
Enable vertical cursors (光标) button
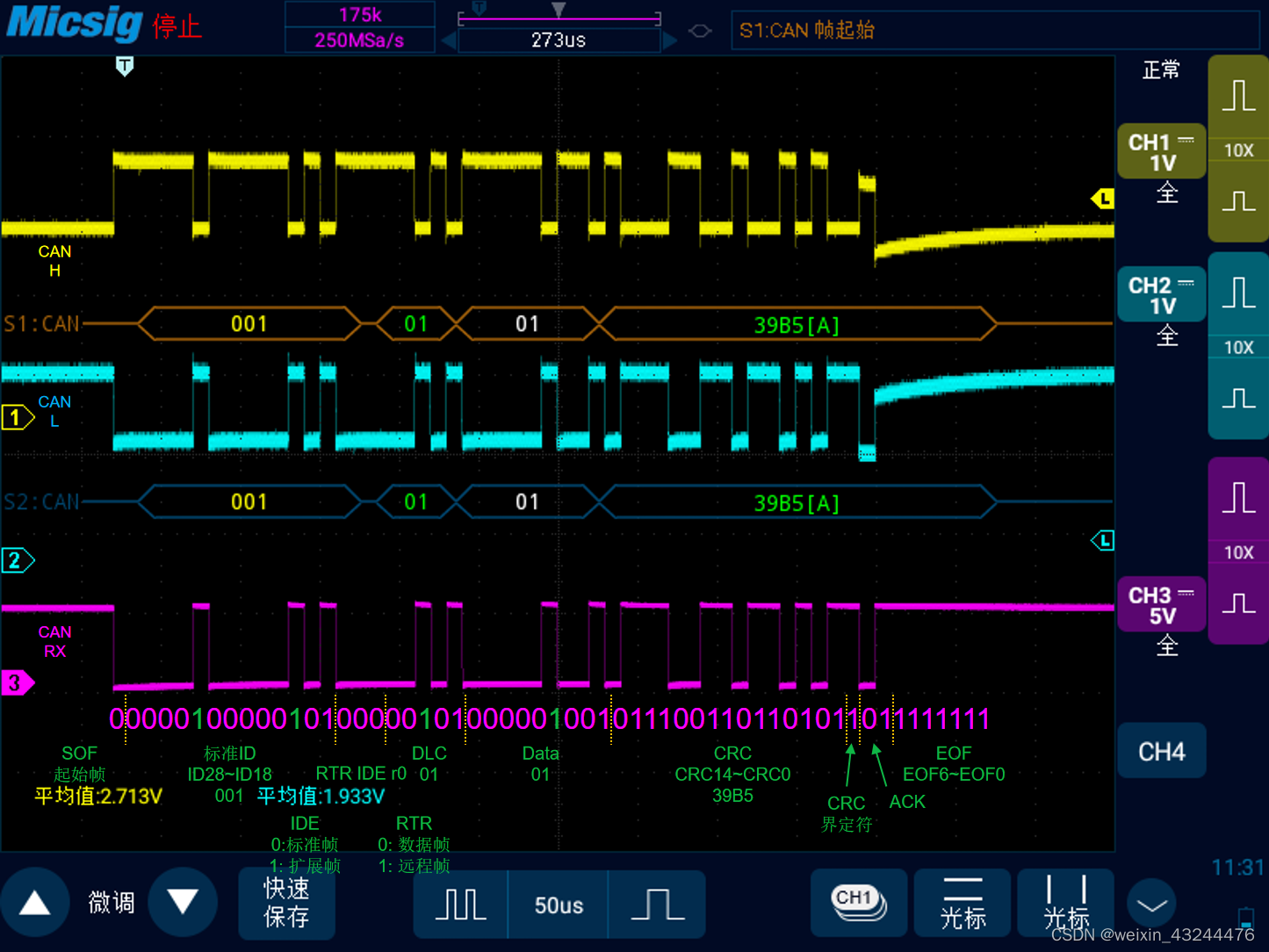1066,904
